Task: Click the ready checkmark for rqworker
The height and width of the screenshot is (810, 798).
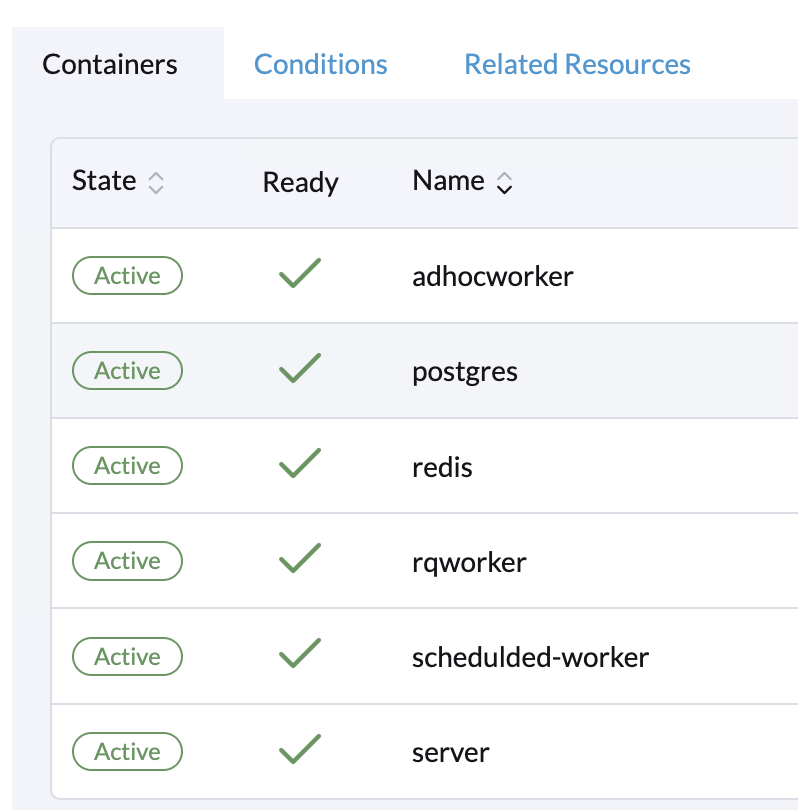Action: tap(300, 558)
